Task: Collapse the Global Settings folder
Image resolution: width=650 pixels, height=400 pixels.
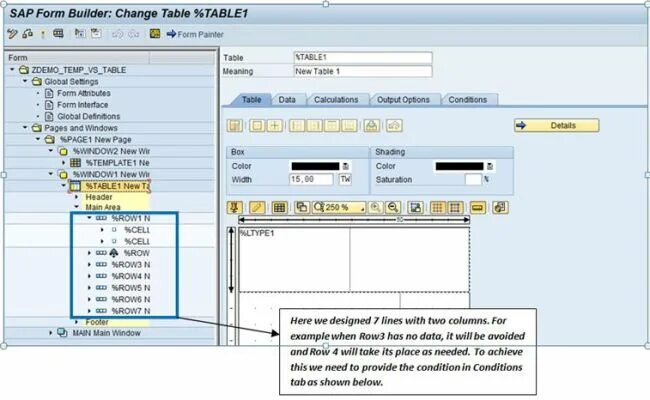Action: point(25,81)
